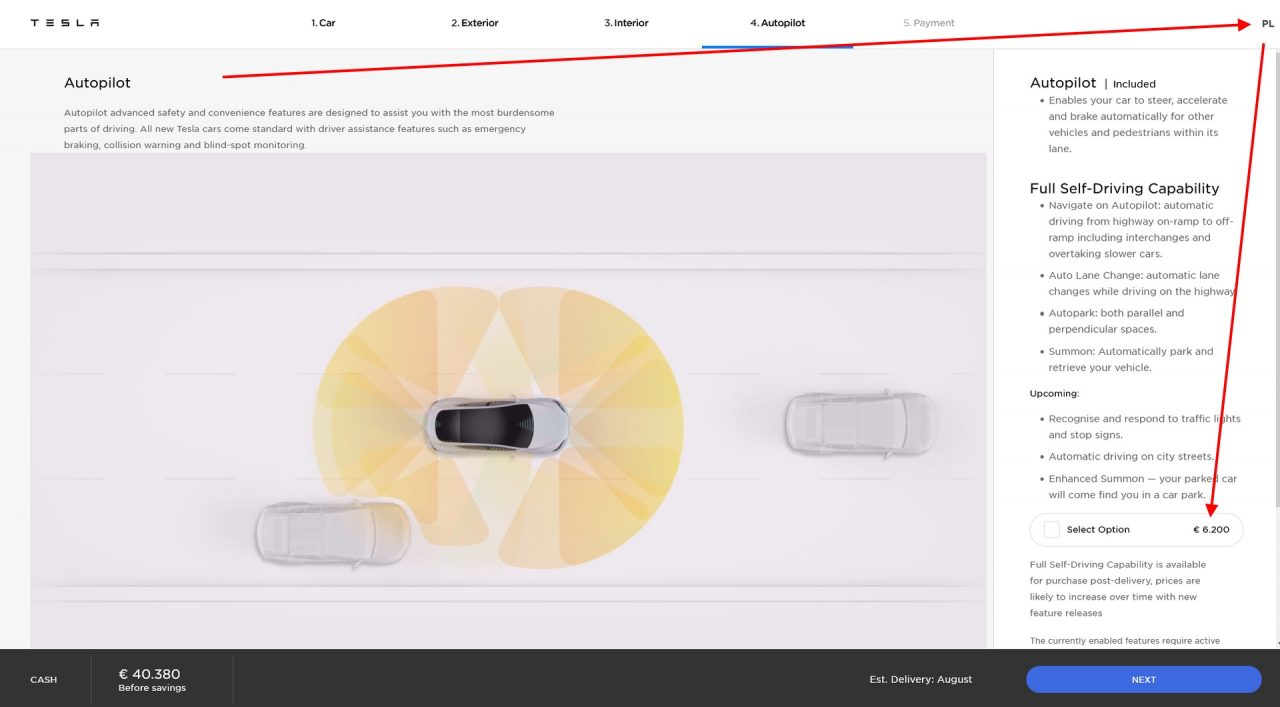Open the 2. Exterior step

(x=474, y=23)
